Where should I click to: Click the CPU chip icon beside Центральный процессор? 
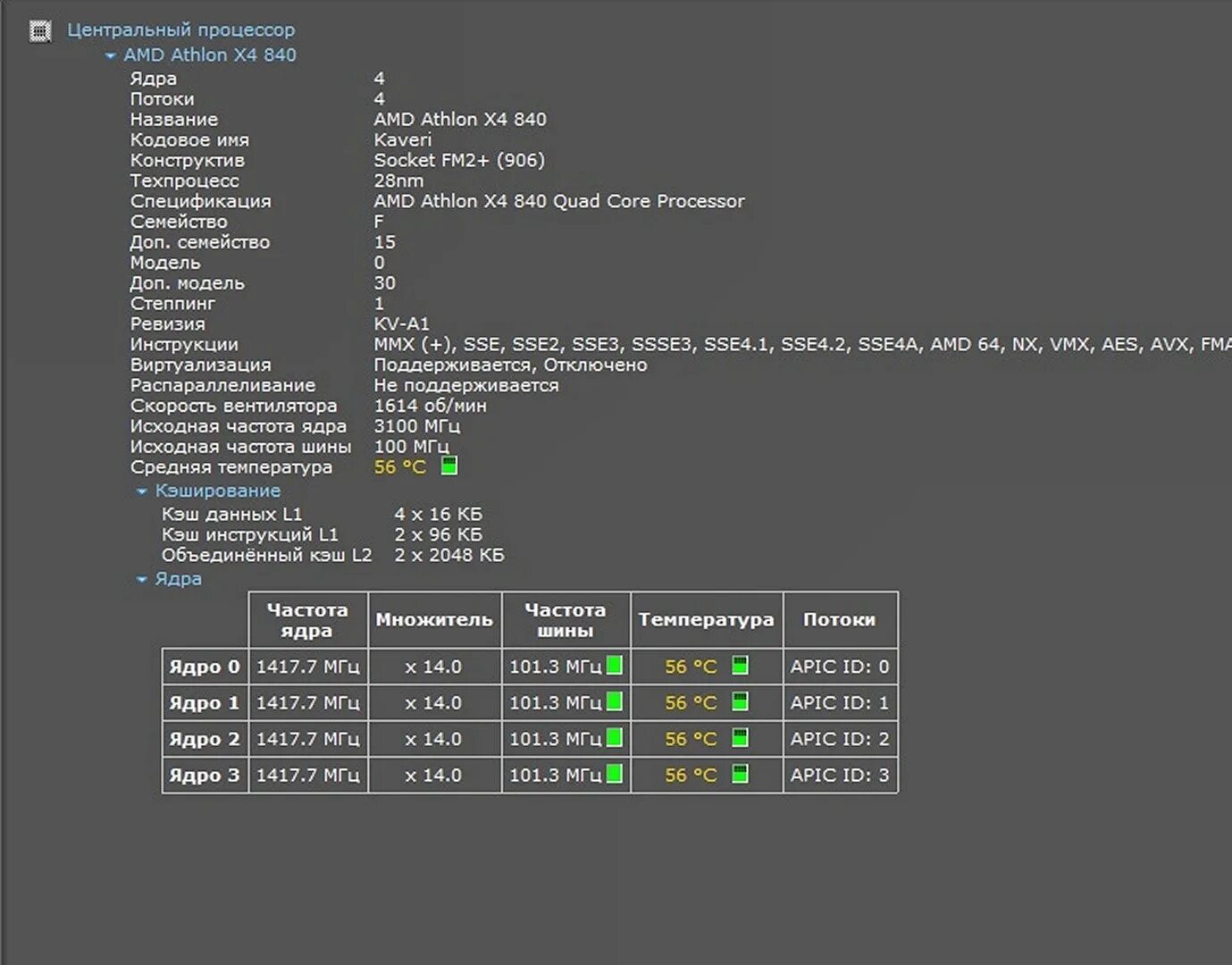40,31
